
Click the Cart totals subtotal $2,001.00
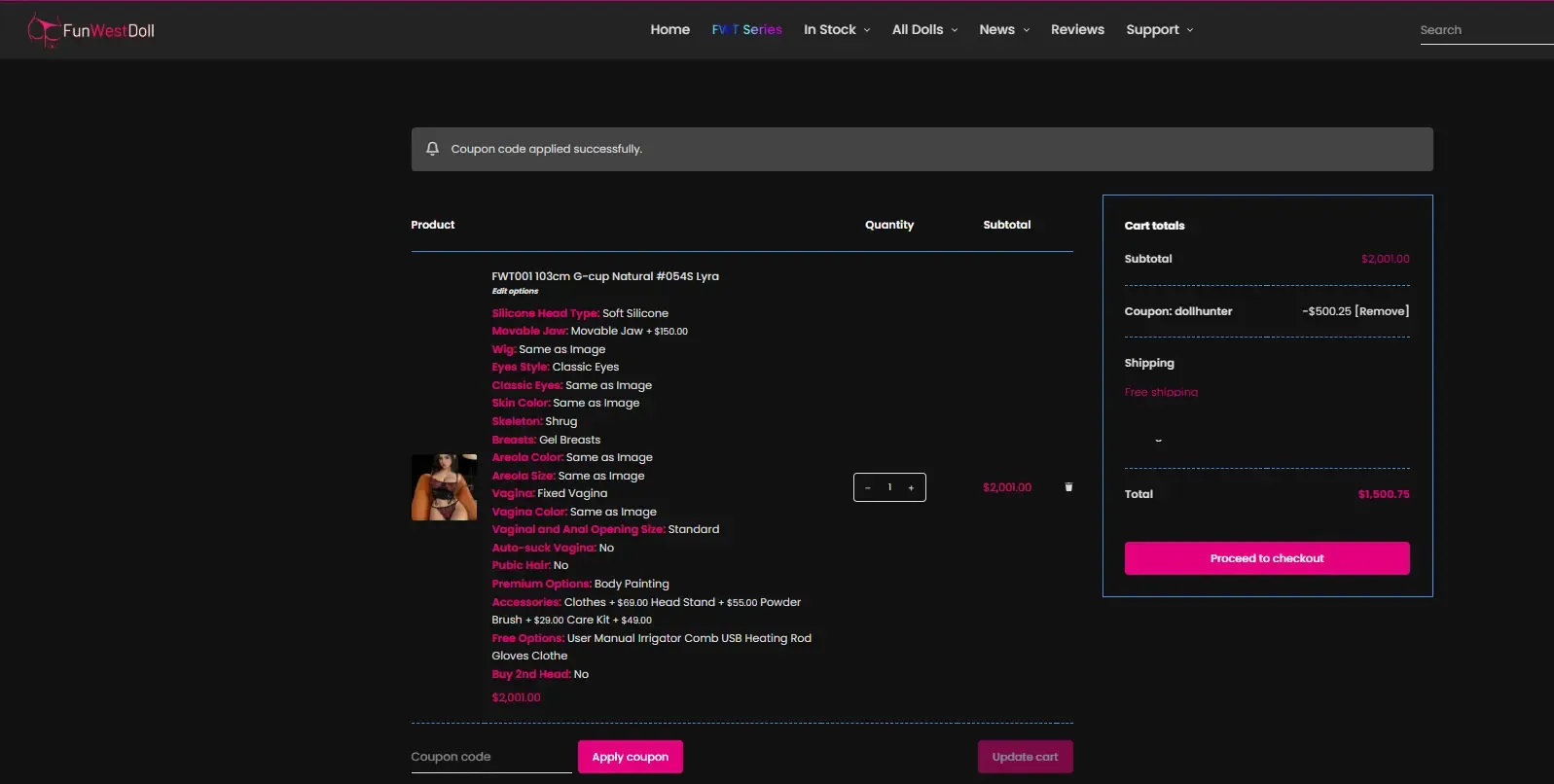pos(1386,259)
